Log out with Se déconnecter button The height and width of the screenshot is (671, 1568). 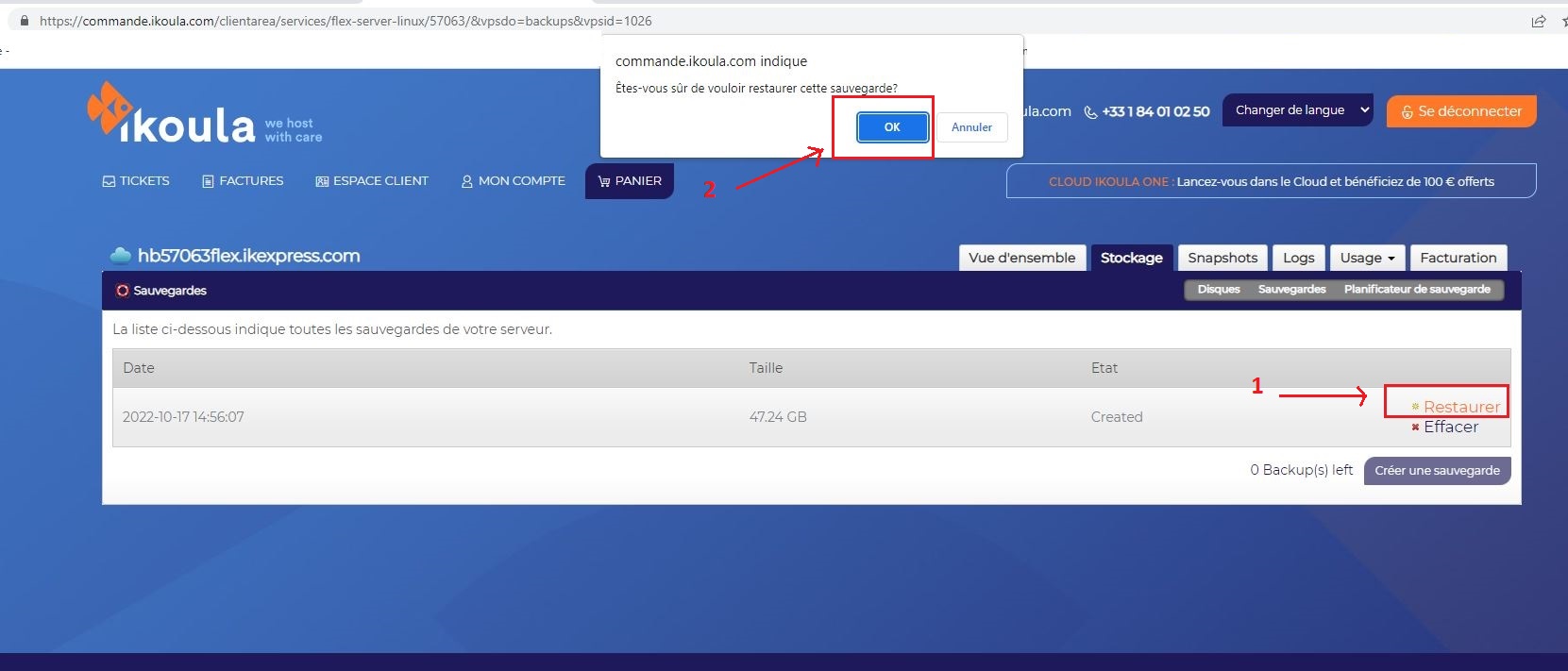click(1461, 110)
